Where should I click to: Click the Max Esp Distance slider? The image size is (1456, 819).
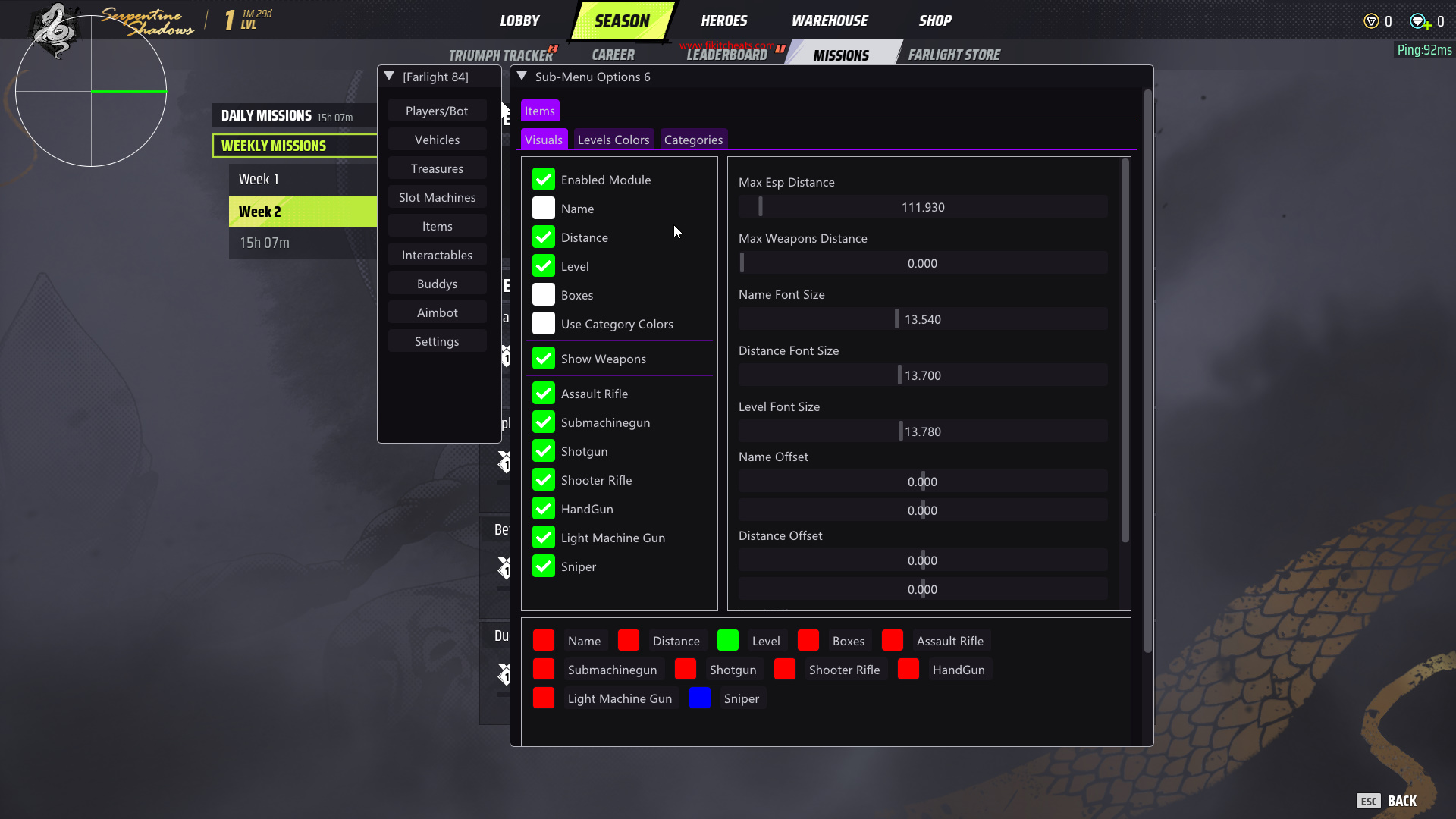[922, 207]
